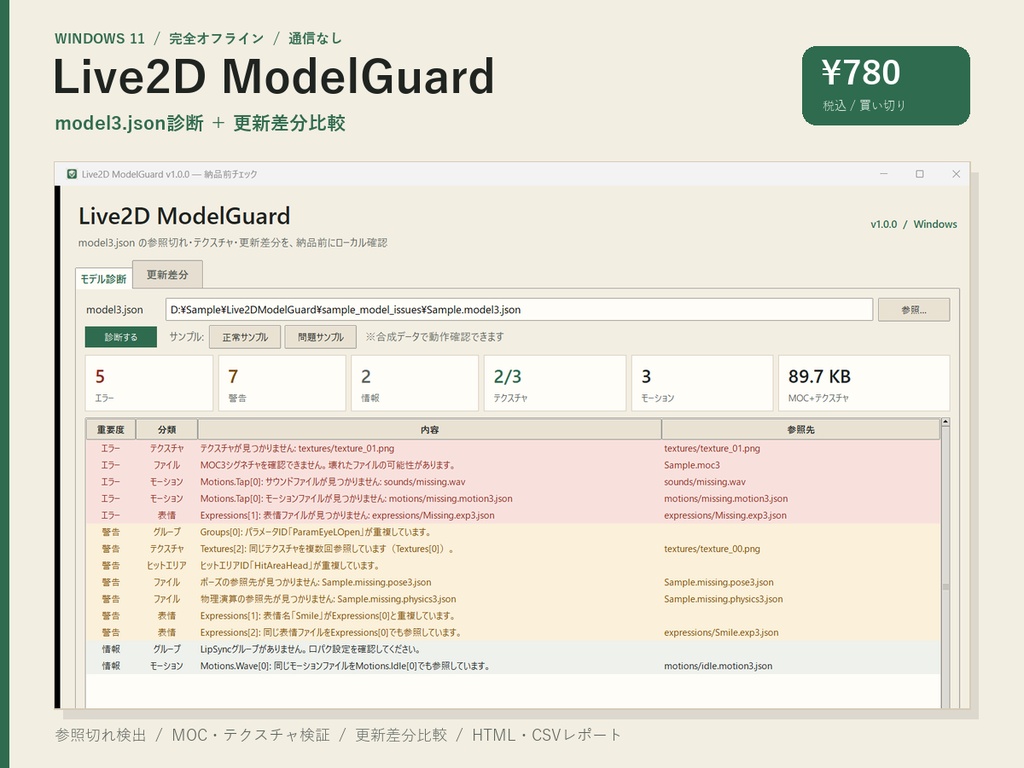Select the Expressions[1] 表情ファイルが見つかりません row
The width and height of the screenshot is (1024, 768).
coord(513,515)
